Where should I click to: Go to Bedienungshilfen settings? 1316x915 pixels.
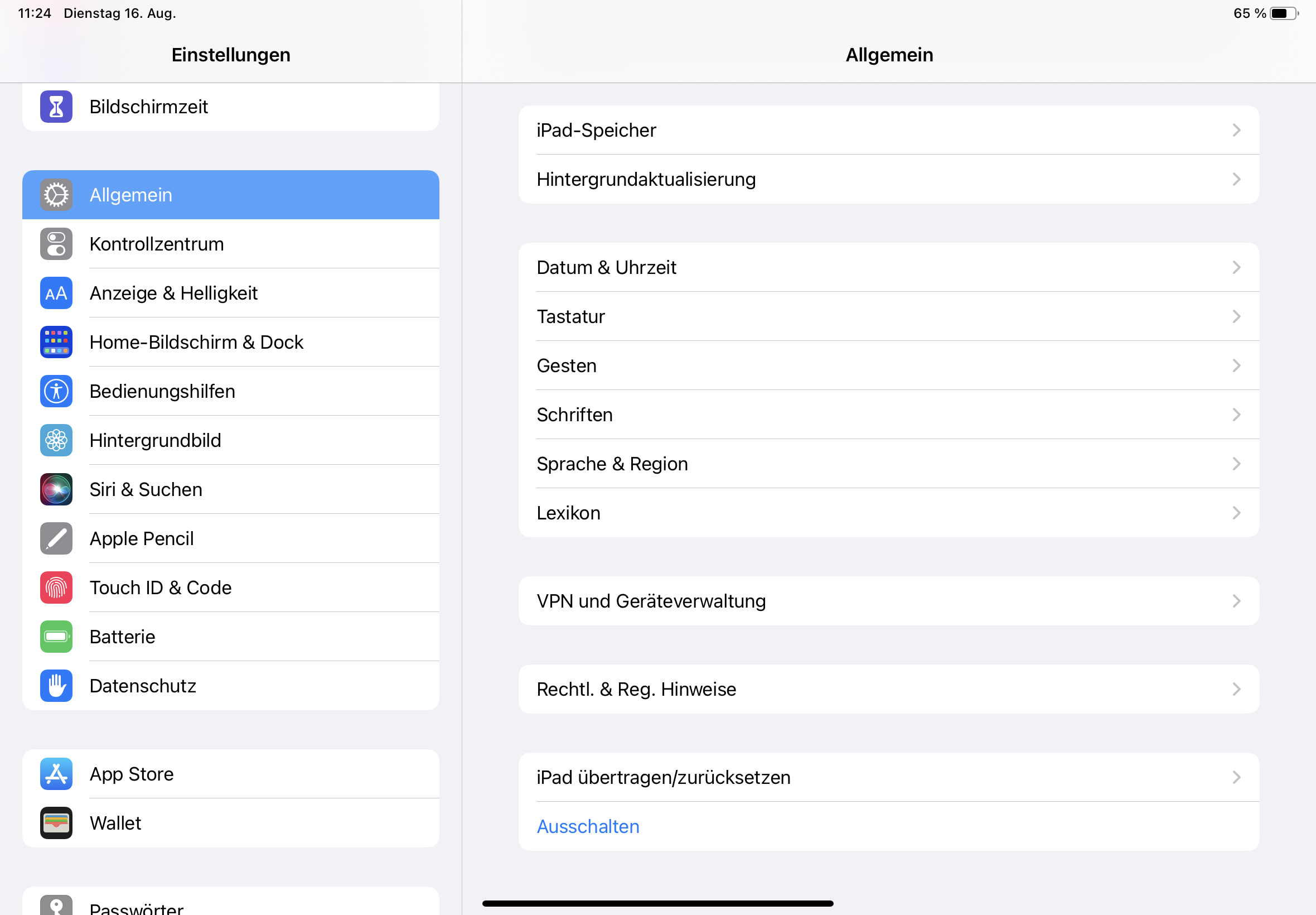click(231, 391)
